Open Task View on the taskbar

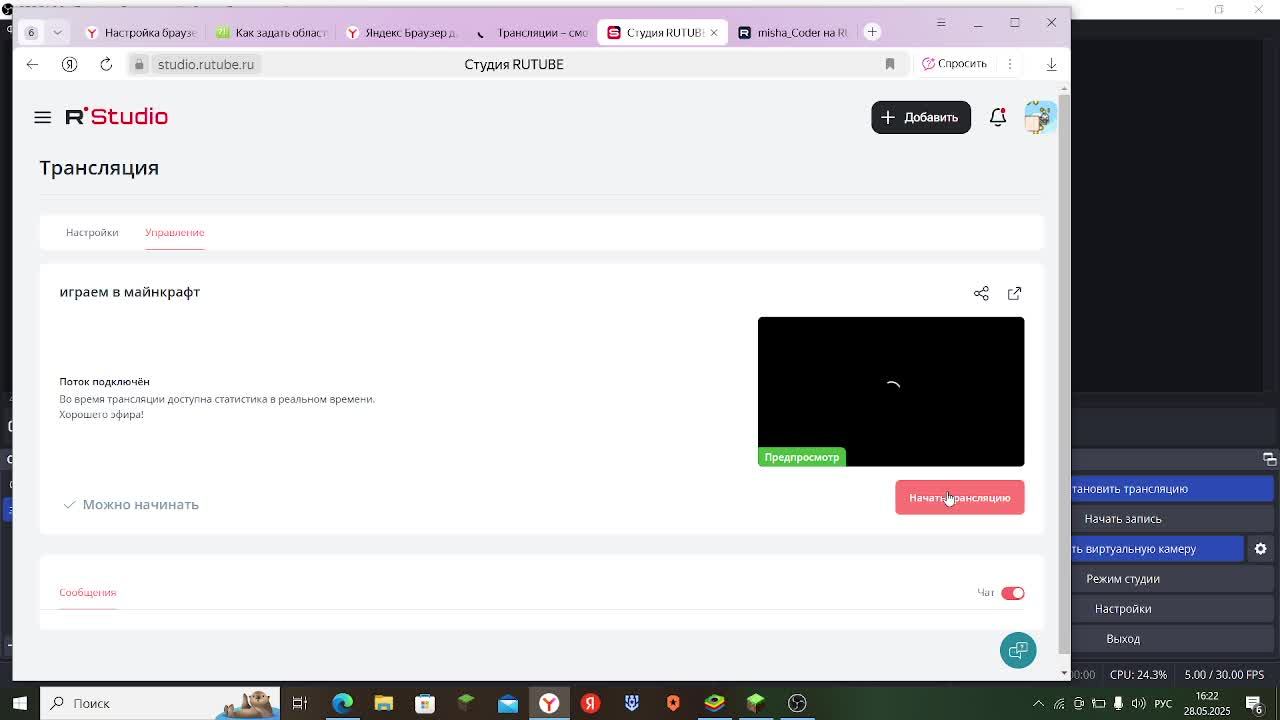299,703
